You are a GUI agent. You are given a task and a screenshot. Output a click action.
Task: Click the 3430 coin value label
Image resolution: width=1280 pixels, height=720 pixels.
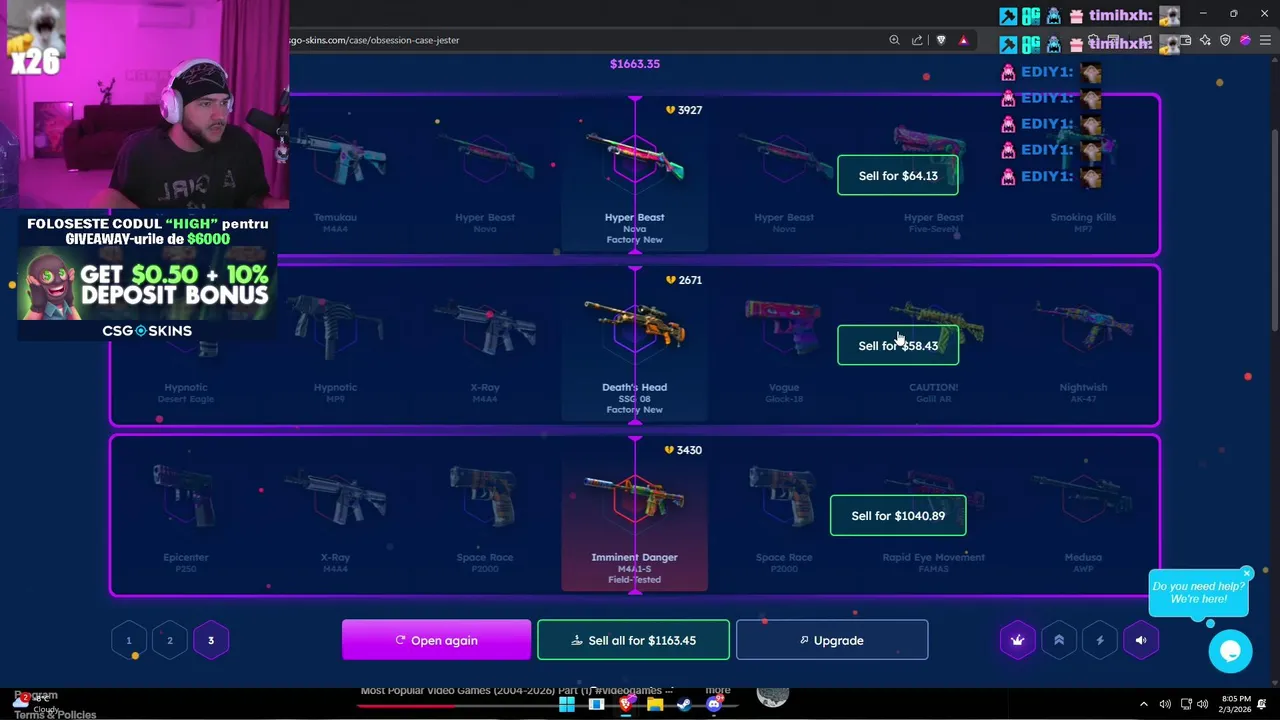684,450
